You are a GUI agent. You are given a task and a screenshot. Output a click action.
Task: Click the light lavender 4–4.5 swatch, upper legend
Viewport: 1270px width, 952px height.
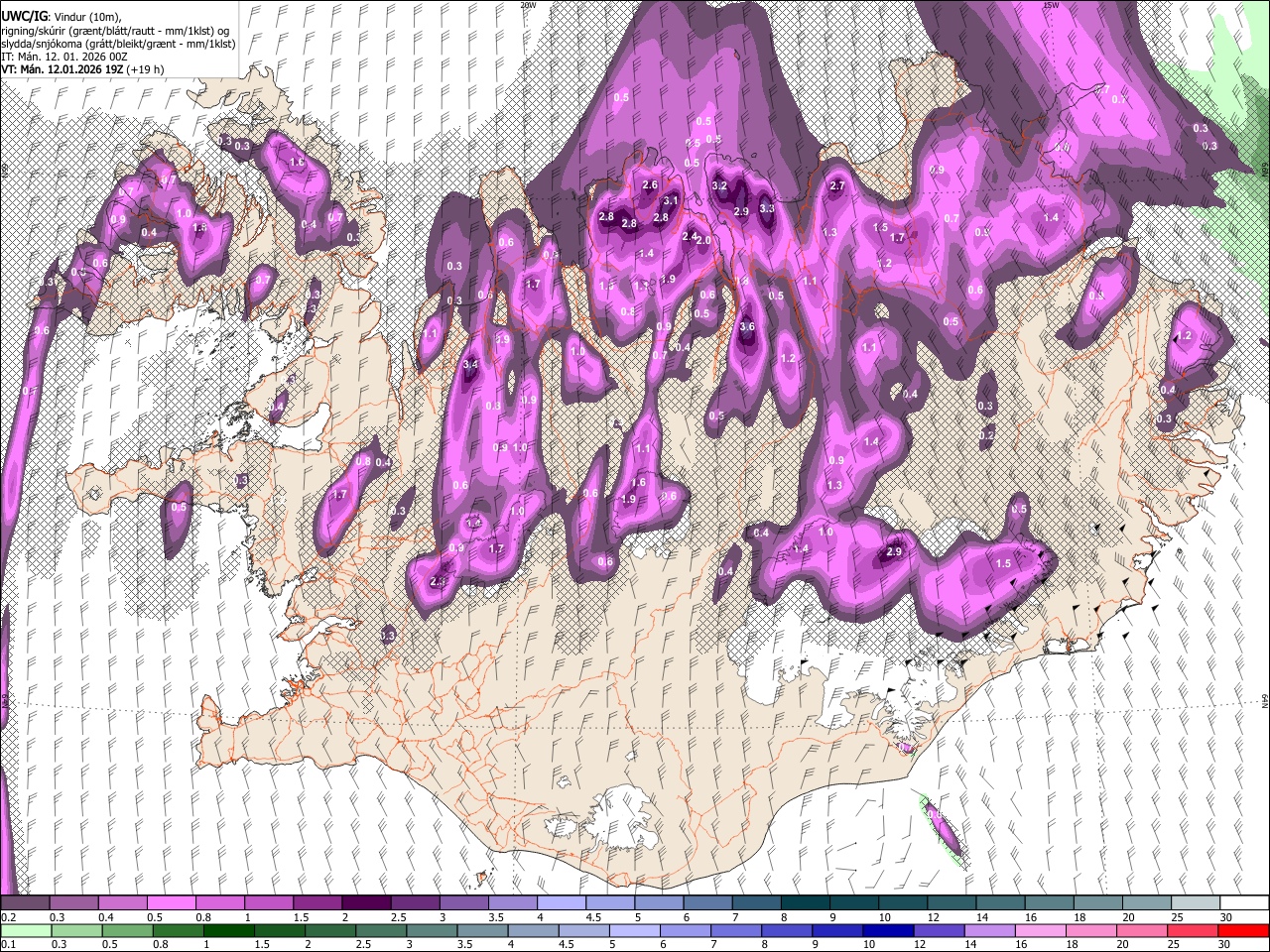tap(560, 903)
